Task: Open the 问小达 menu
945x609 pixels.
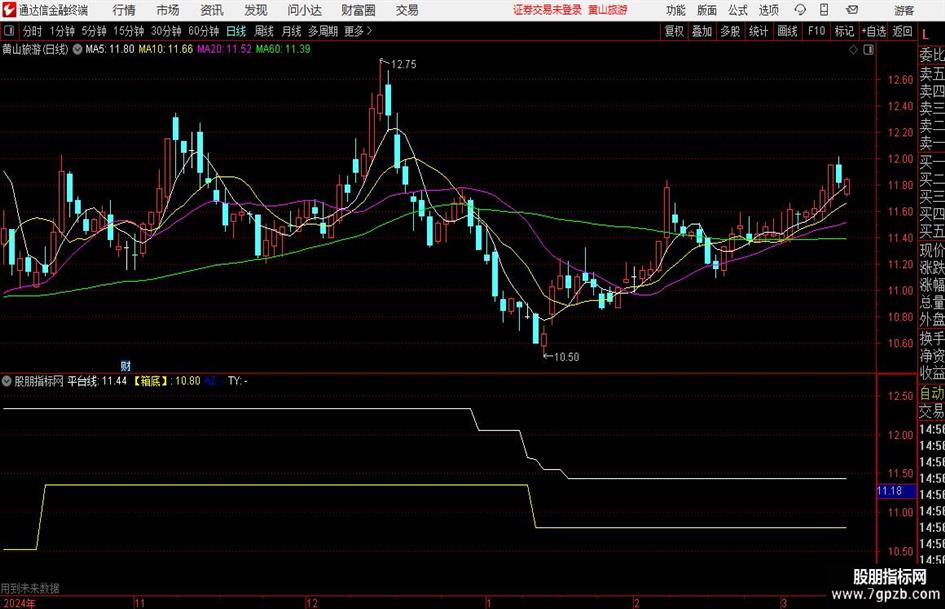Action: (304, 10)
